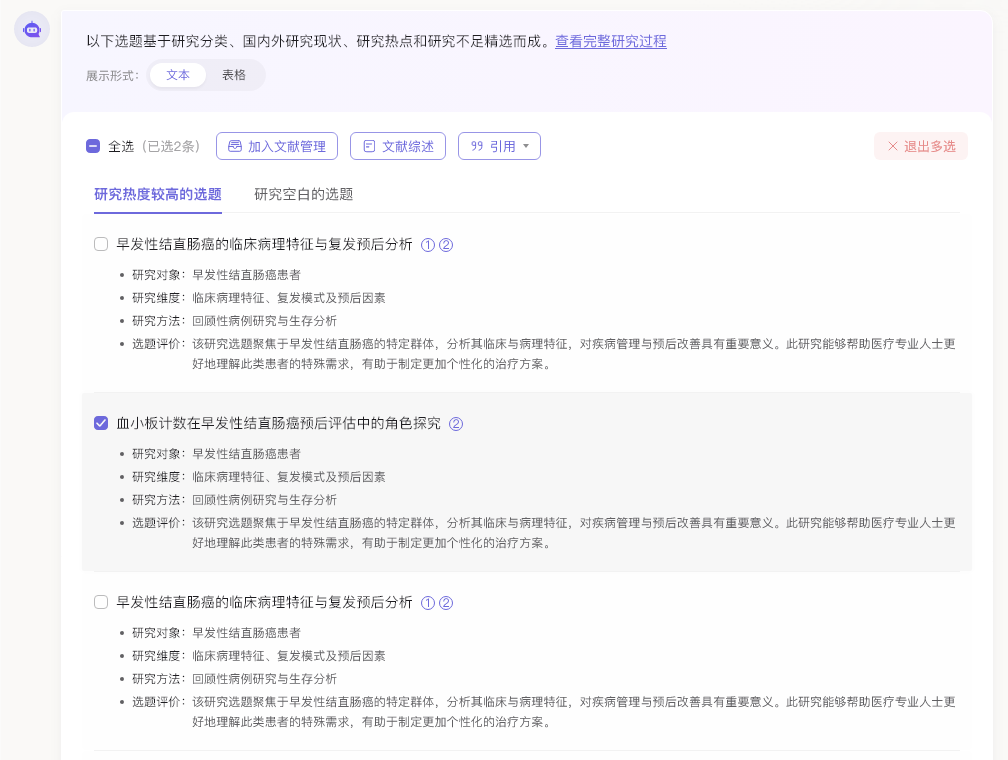Click the quotation mark icon for 引用
Image resolution: width=1008 pixels, height=760 pixels.
coord(477,146)
